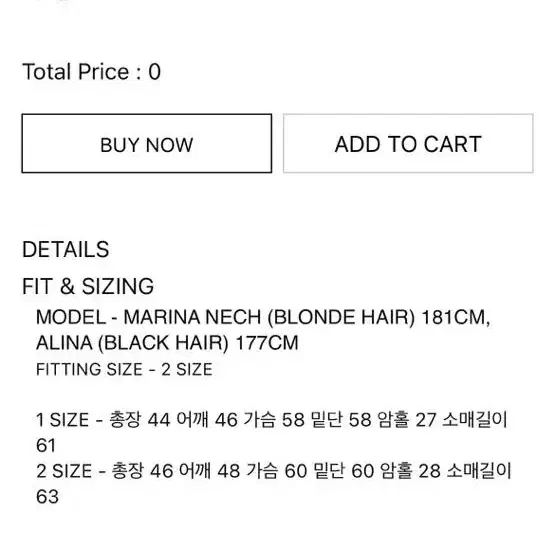Select the 181CM height text
Image resolution: width=555 pixels, height=555 pixels.
click(x=456, y=317)
